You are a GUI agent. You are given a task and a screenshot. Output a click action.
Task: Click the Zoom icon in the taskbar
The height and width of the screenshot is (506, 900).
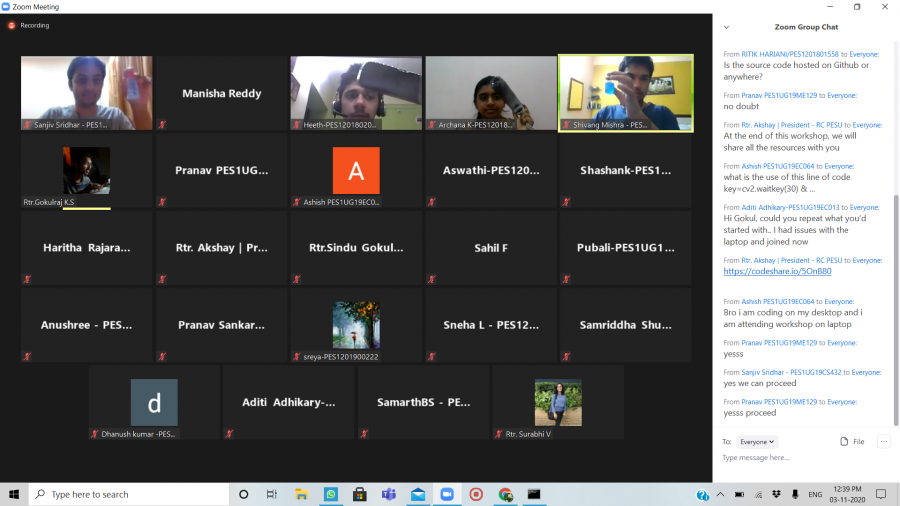click(x=447, y=494)
